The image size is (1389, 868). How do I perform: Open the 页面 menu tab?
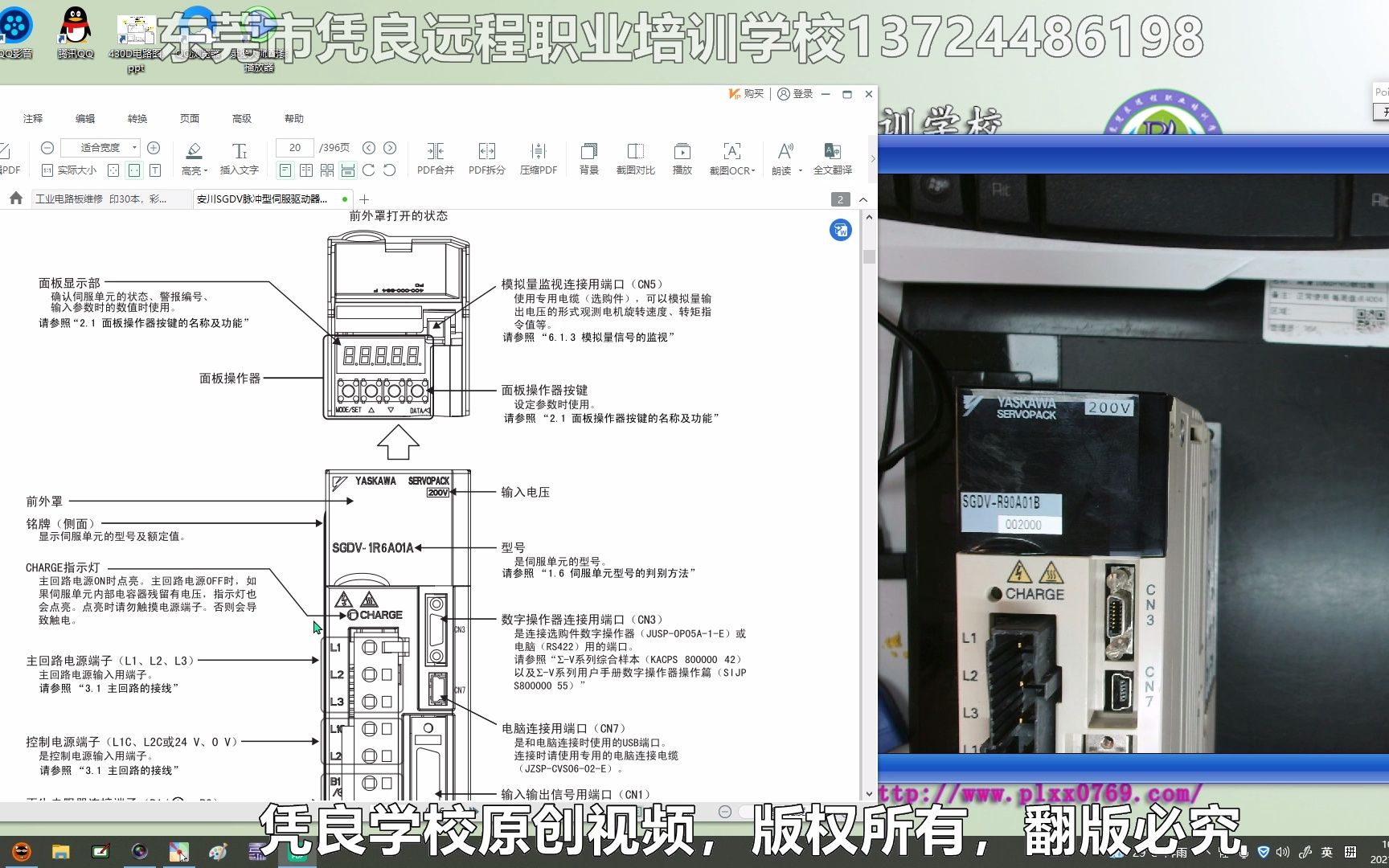point(190,118)
